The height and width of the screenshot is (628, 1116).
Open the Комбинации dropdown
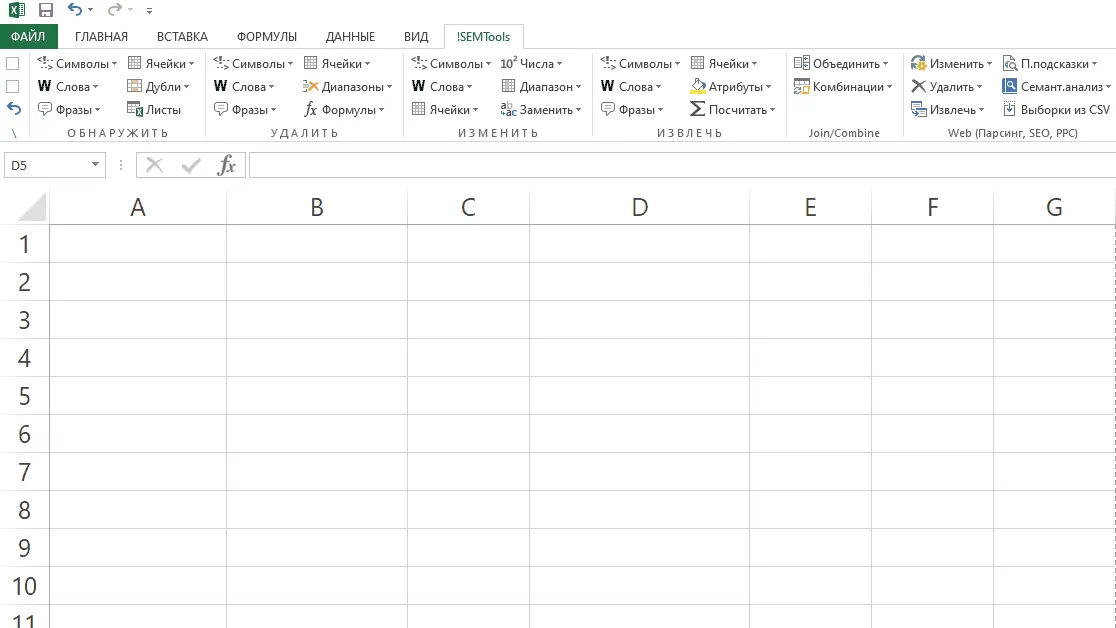pos(843,86)
